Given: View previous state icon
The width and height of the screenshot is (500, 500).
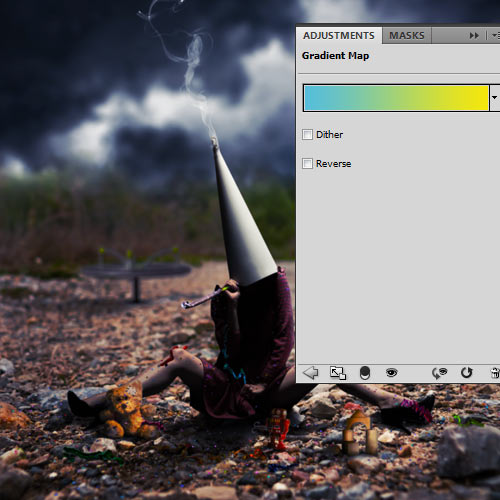Looking at the screenshot, I should pos(439,373).
